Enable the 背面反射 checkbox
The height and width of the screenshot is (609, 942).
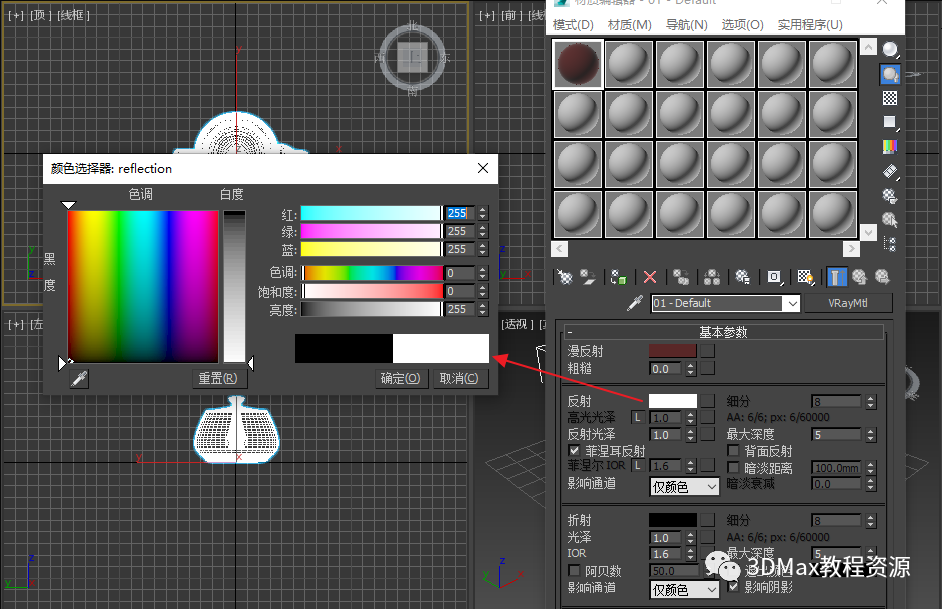735,451
